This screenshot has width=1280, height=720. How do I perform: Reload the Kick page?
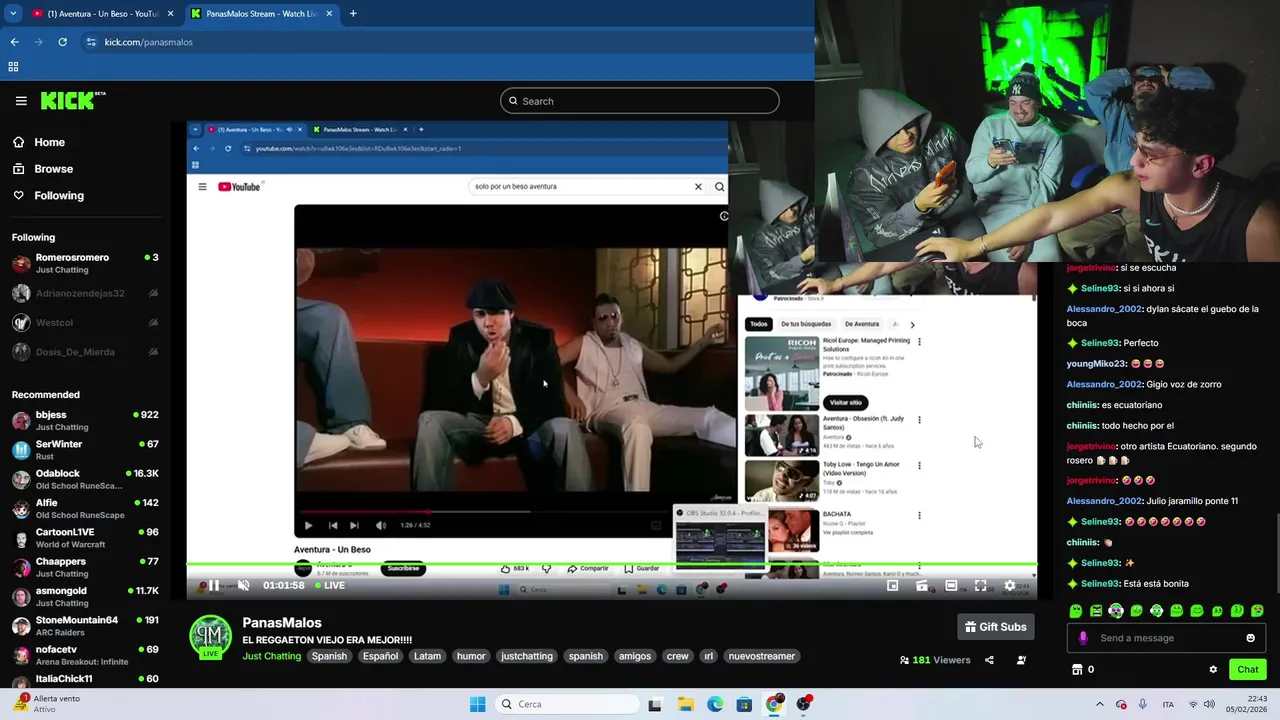[x=62, y=42]
